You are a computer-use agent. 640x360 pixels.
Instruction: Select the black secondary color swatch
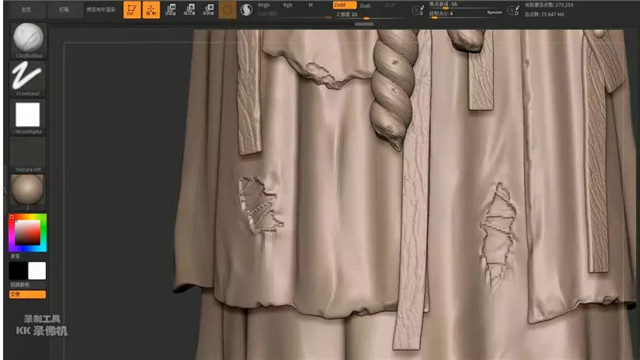click(18, 271)
